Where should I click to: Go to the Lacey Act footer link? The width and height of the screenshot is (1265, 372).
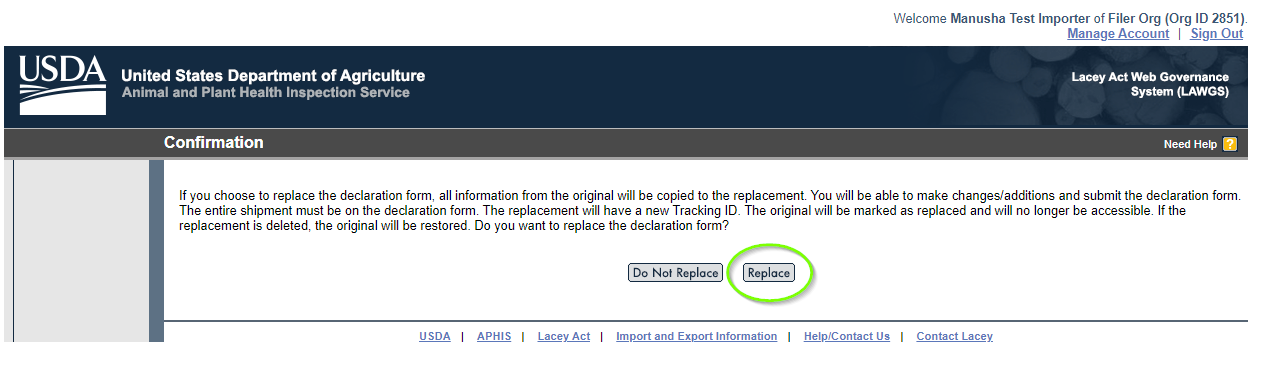(564, 337)
